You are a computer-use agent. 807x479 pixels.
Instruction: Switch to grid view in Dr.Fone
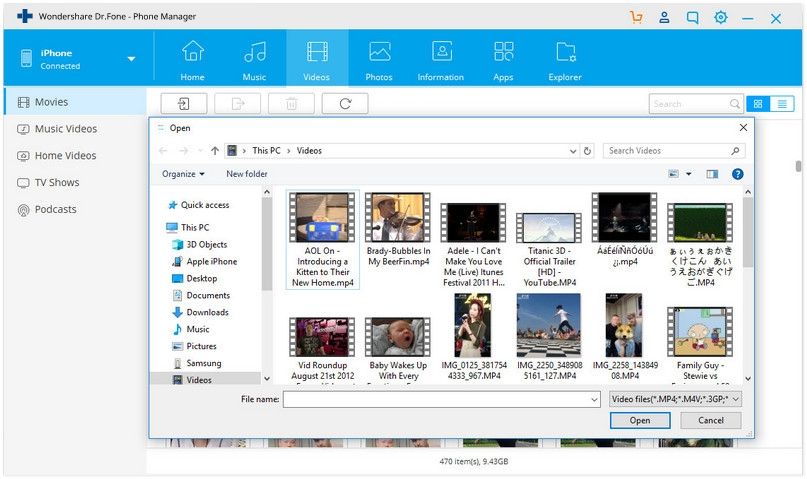758,104
